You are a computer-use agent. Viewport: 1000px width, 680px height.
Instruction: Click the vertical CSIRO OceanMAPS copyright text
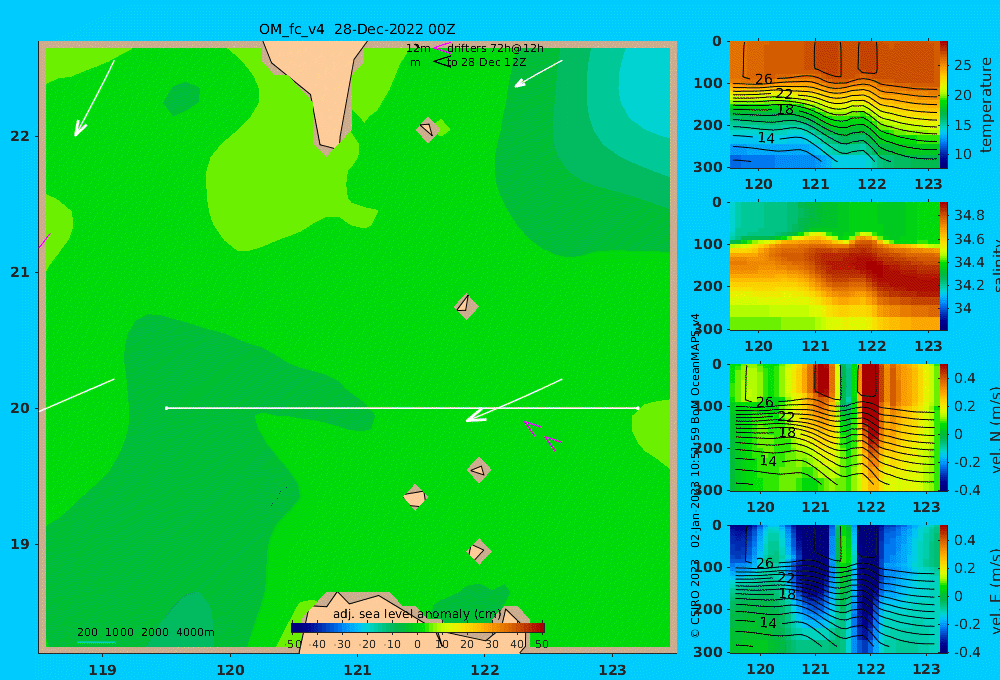695,475
